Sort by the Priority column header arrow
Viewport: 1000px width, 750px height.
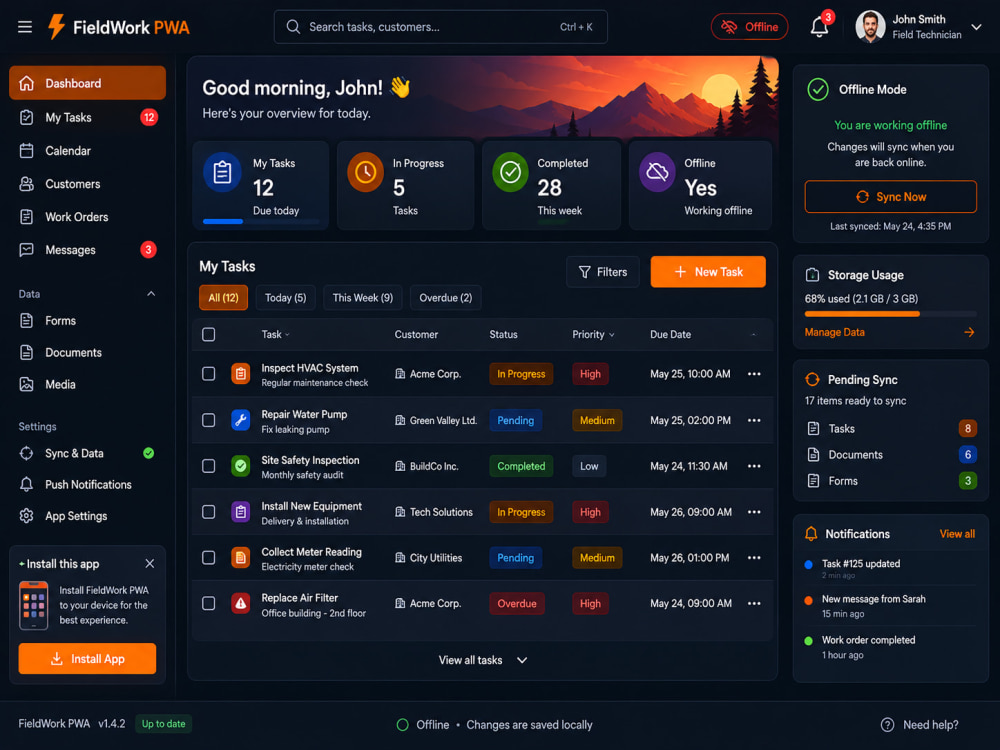(612, 335)
